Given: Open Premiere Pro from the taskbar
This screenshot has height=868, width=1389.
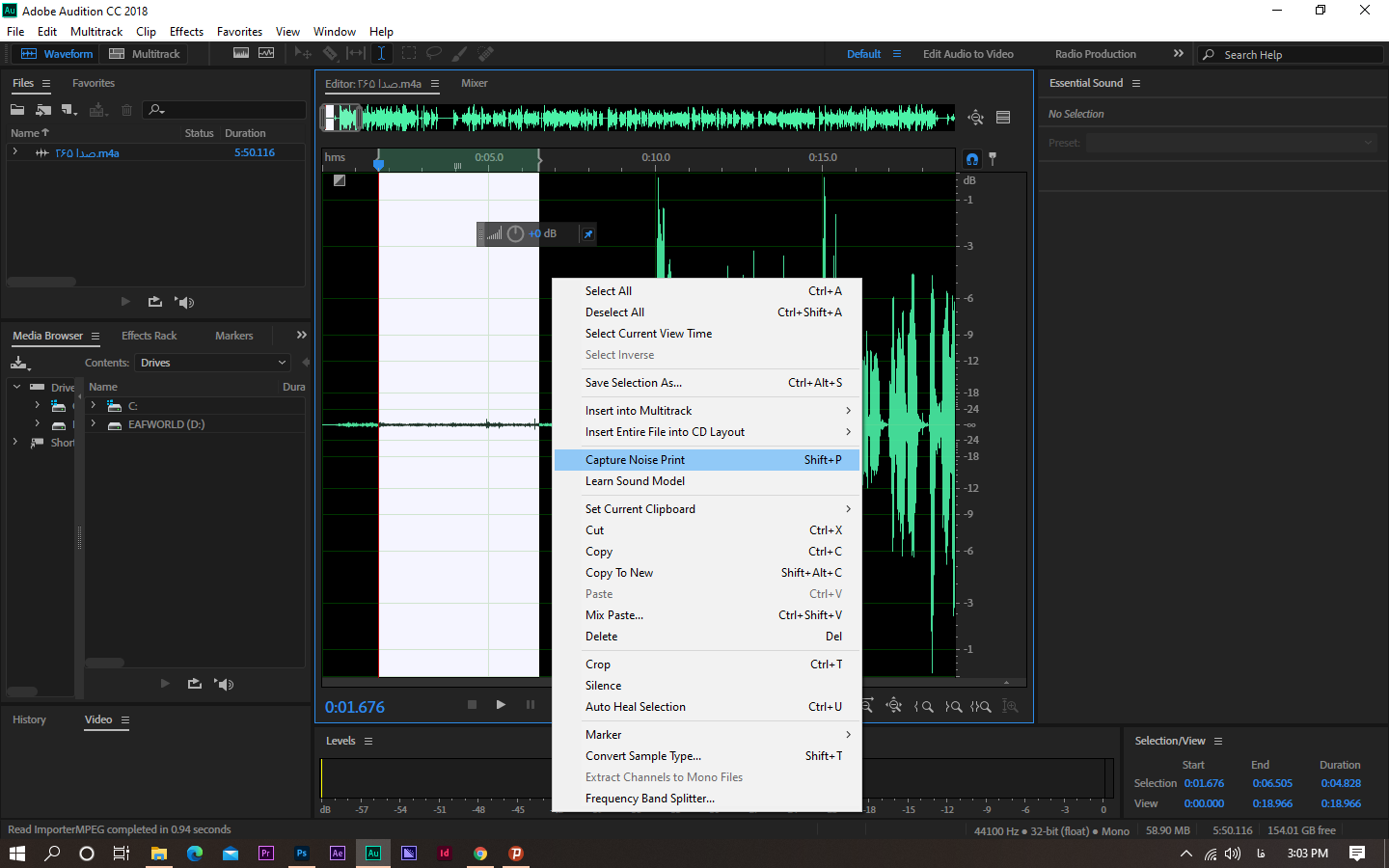Looking at the screenshot, I should tap(265, 854).
